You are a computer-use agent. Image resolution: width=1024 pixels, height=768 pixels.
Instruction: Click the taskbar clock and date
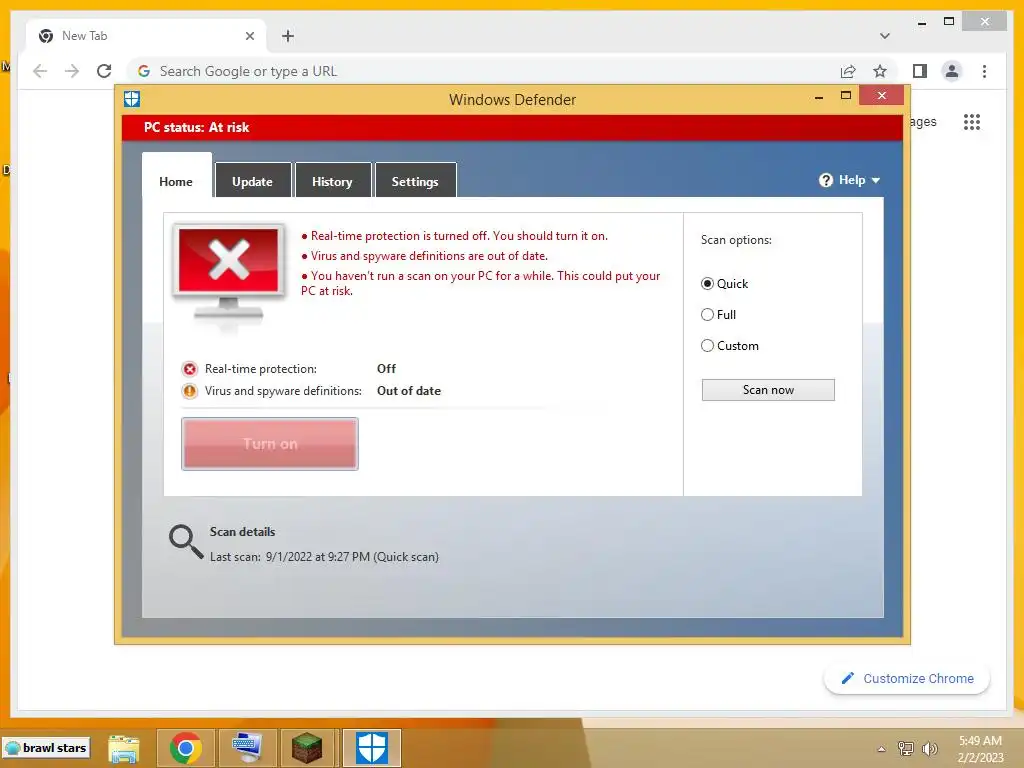click(980, 749)
